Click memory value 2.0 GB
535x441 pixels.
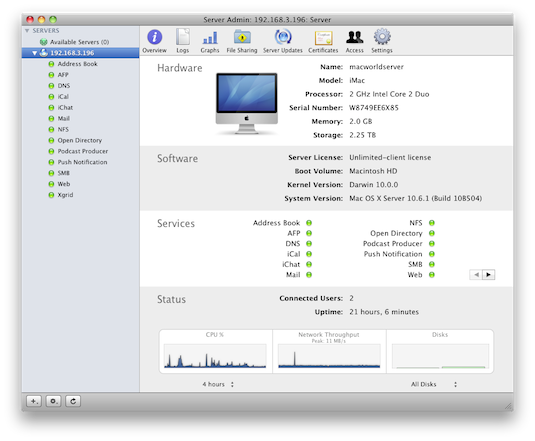tap(361, 121)
